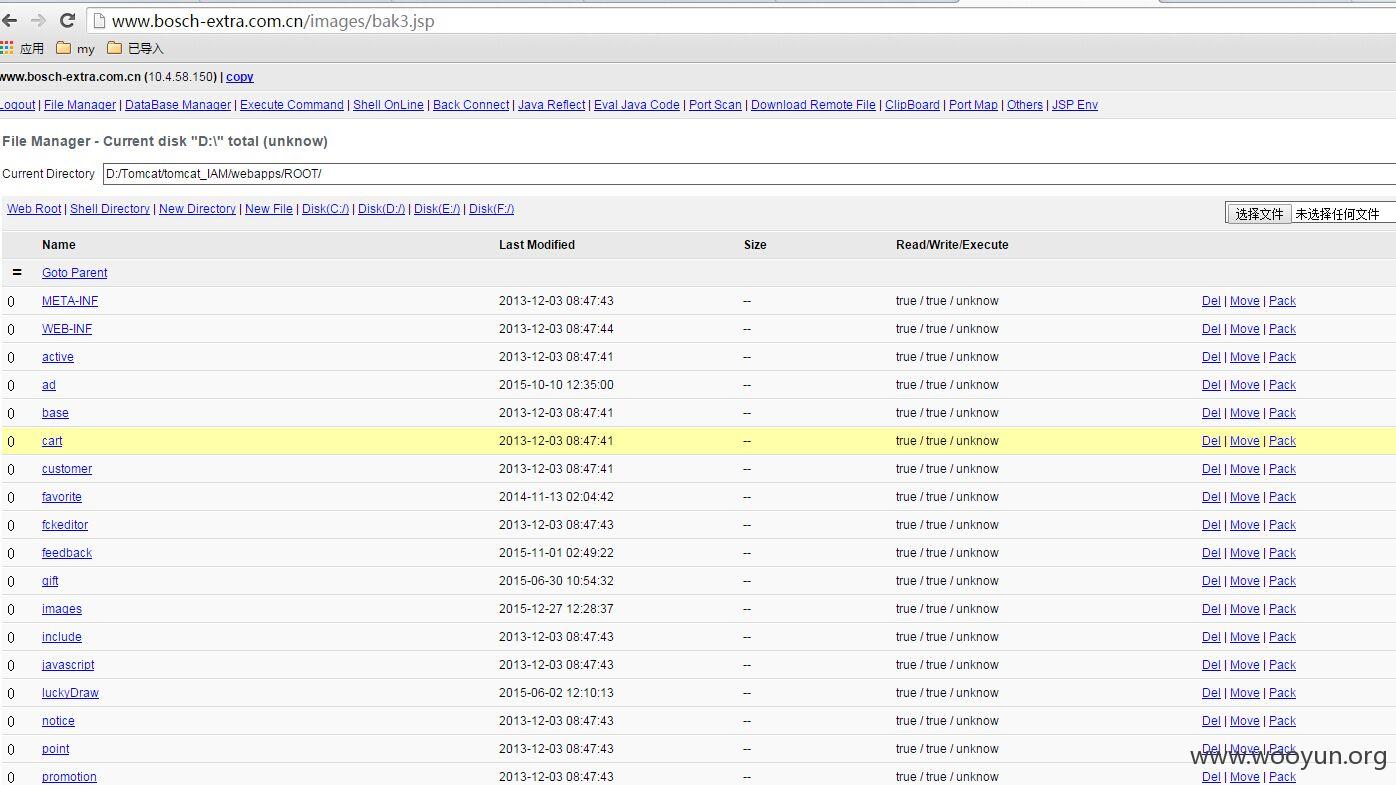The width and height of the screenshot is (1396, 785).
Task: Open DataBase Manager
Action: (x=178, y=105)
